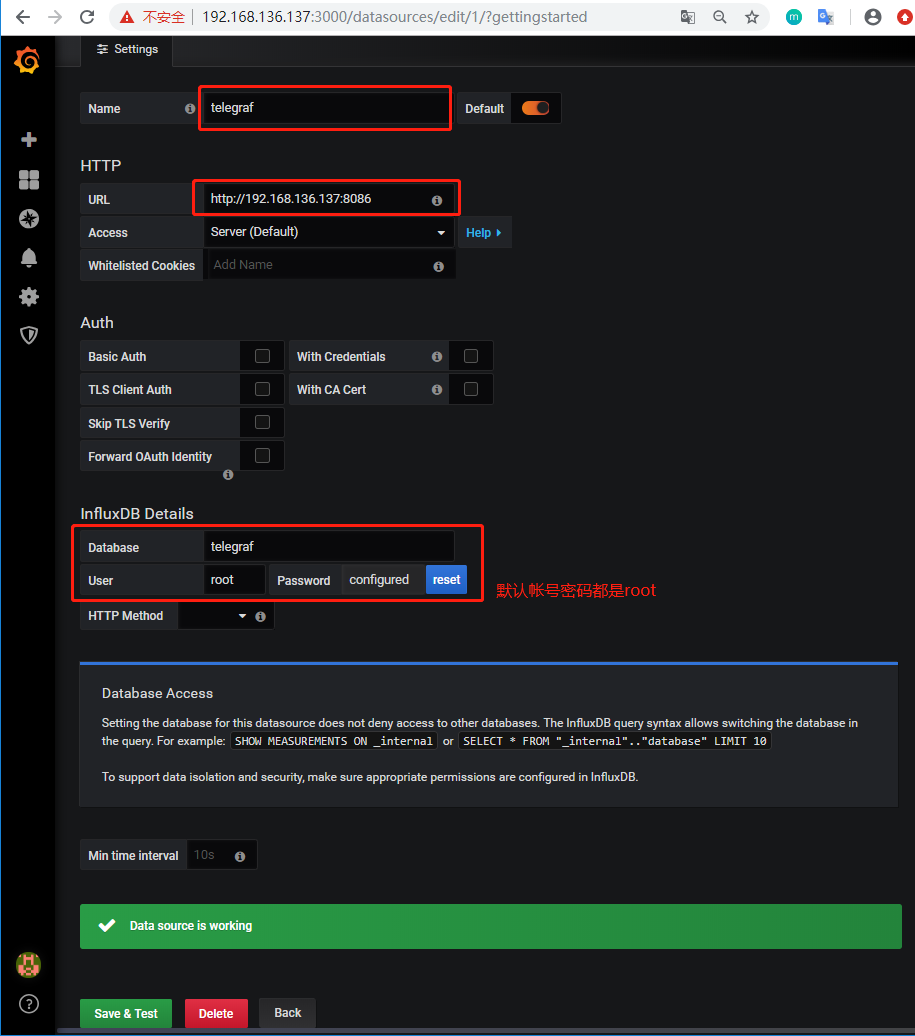915x1036 pixels.
Task: Click the info icon next to Name
Action: [x=190, y=108]
